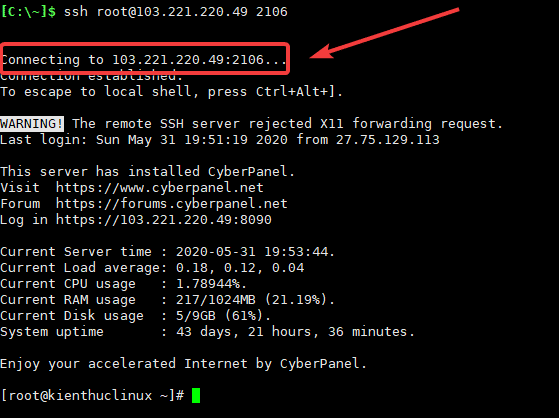Click the highlighted WARNING! label

32,124
